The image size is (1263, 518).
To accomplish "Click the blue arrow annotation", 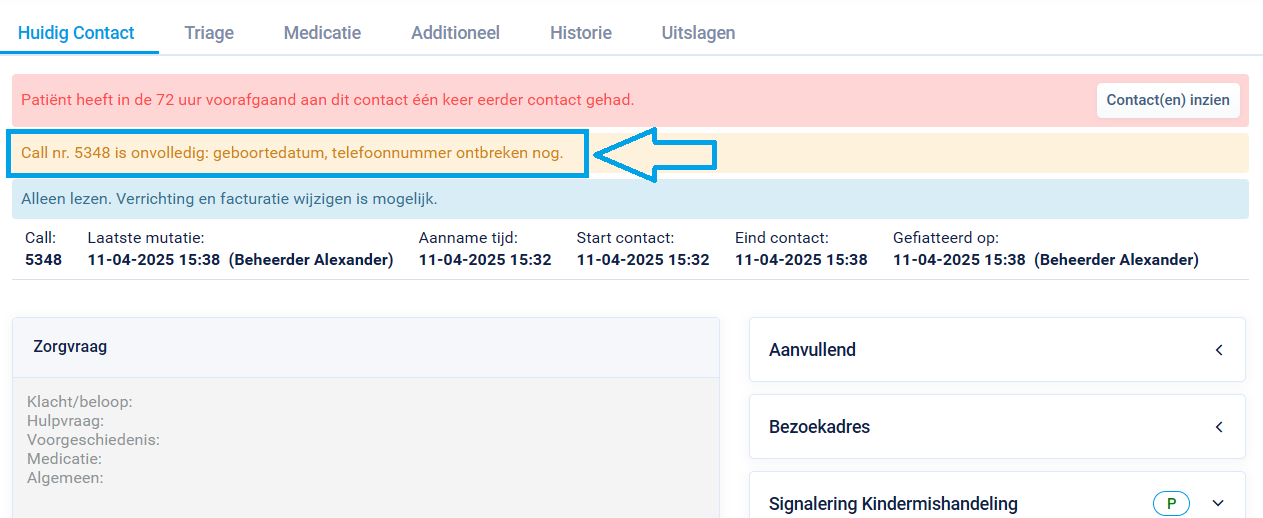I will (x=655, y=155).
